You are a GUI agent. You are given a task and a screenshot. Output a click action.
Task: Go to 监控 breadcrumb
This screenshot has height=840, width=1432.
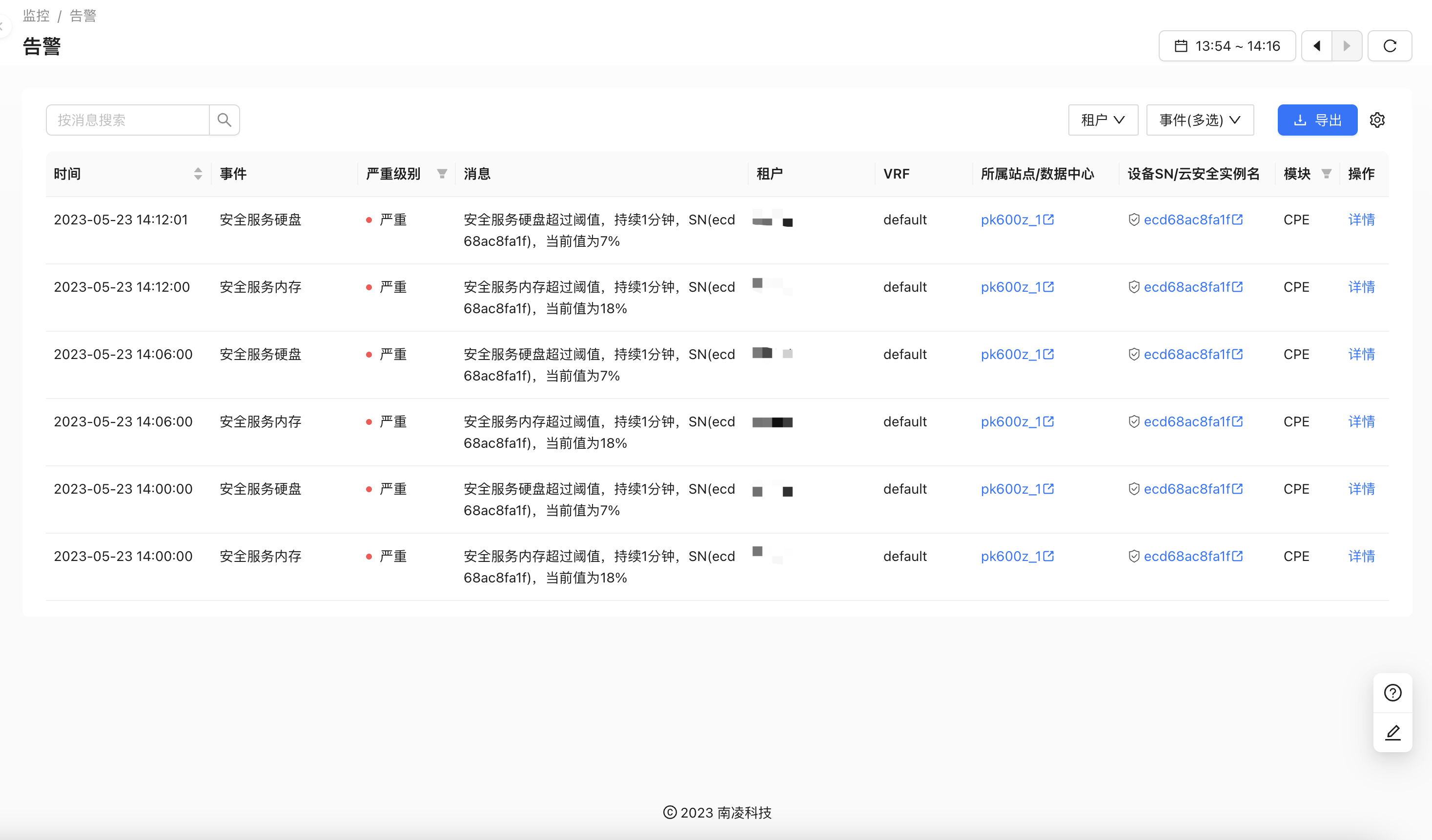coord(37,16)
